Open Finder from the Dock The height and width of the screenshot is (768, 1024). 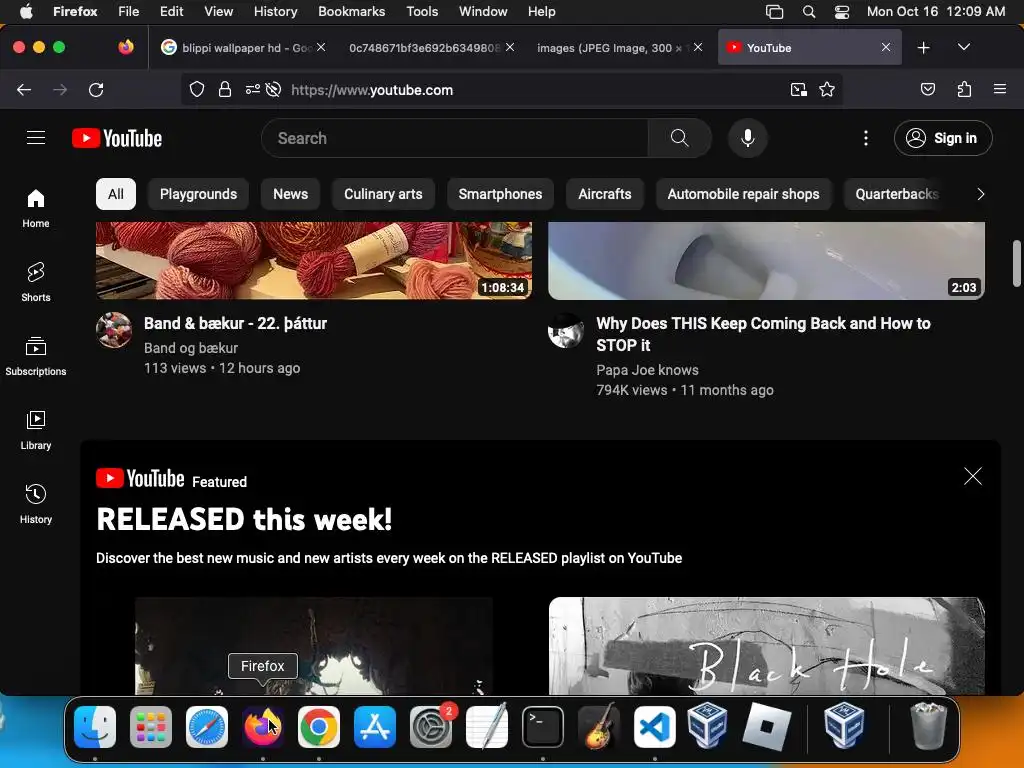click(x=95, y=727)
